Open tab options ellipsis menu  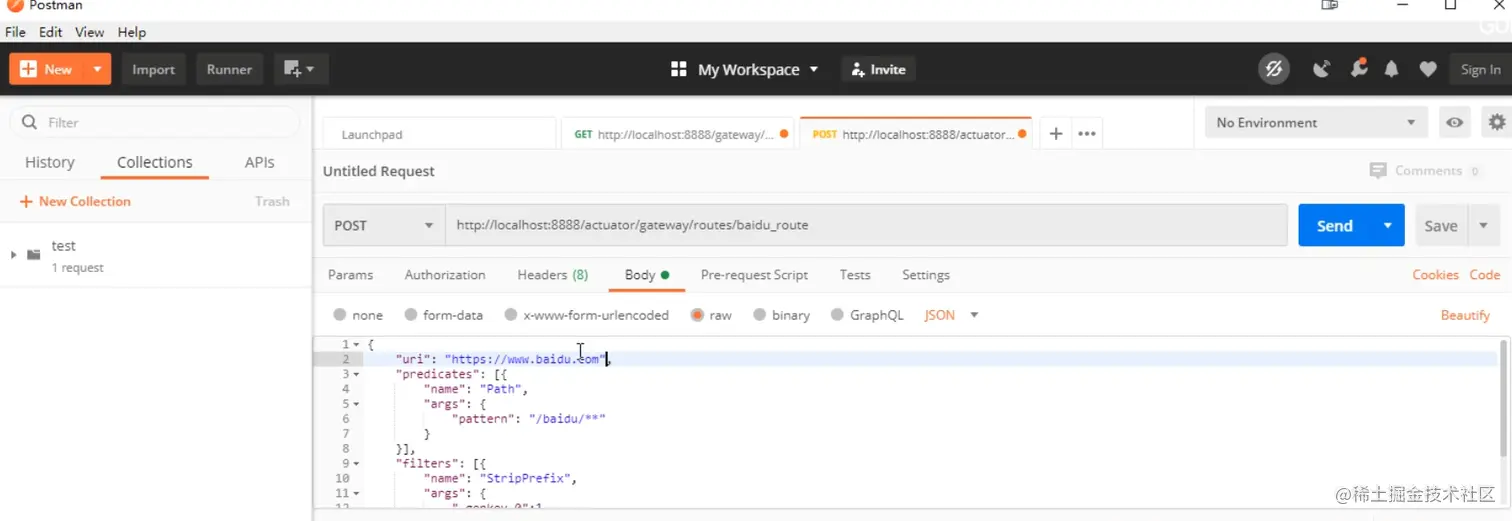coord(1088,134)
